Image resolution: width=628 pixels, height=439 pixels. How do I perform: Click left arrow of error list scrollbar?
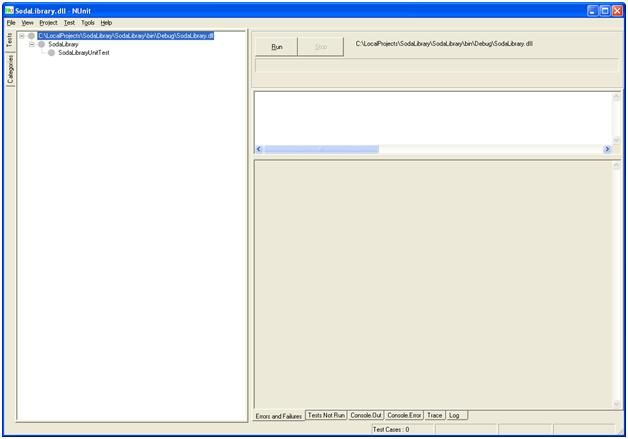259,149
